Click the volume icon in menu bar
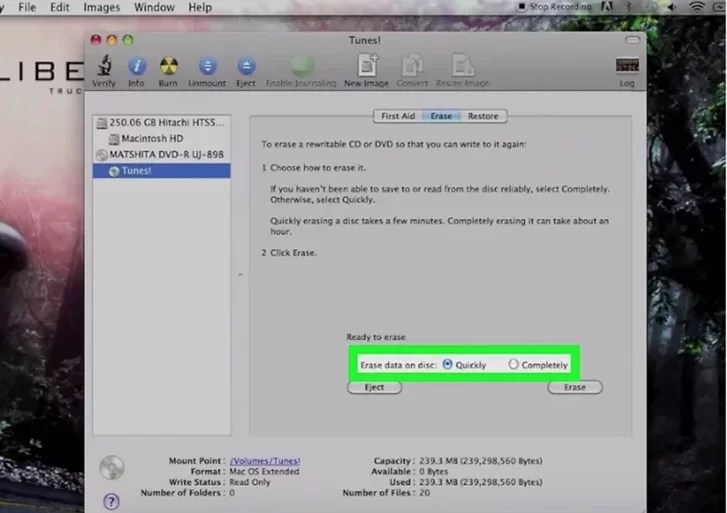 point(672,6)
